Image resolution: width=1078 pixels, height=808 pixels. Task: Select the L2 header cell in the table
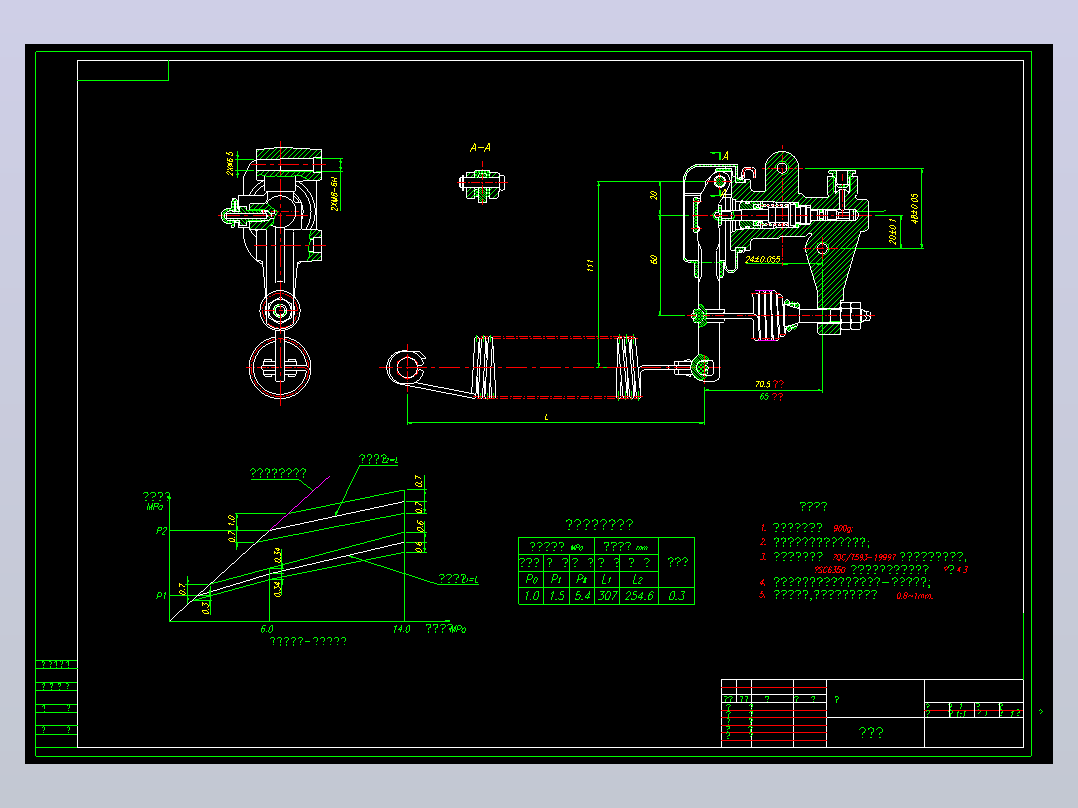pyautogui.click(x=638, y=579)
